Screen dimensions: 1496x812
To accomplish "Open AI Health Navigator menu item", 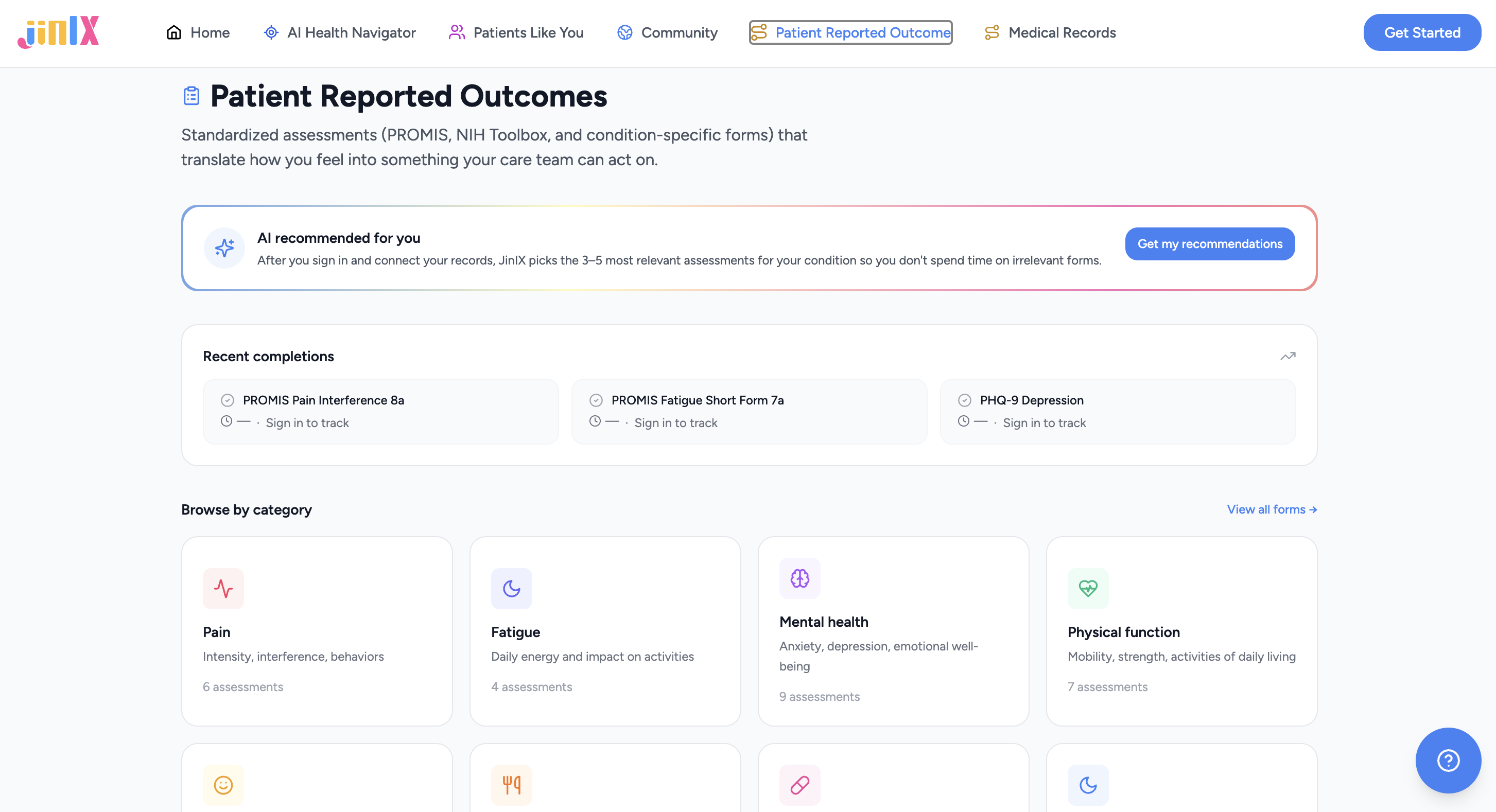I will click(340, 32).
